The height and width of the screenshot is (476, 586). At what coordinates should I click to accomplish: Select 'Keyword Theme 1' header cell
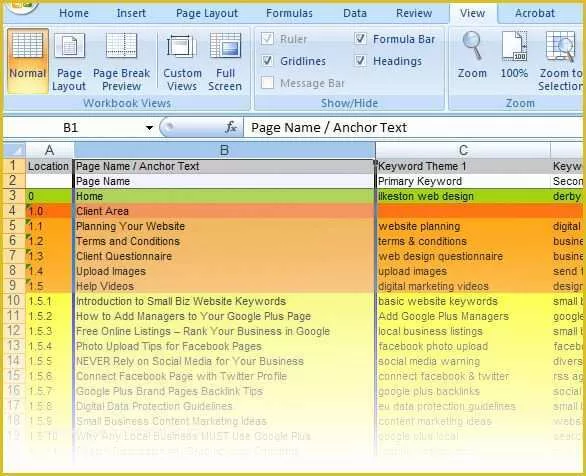(x=463, y=166)
